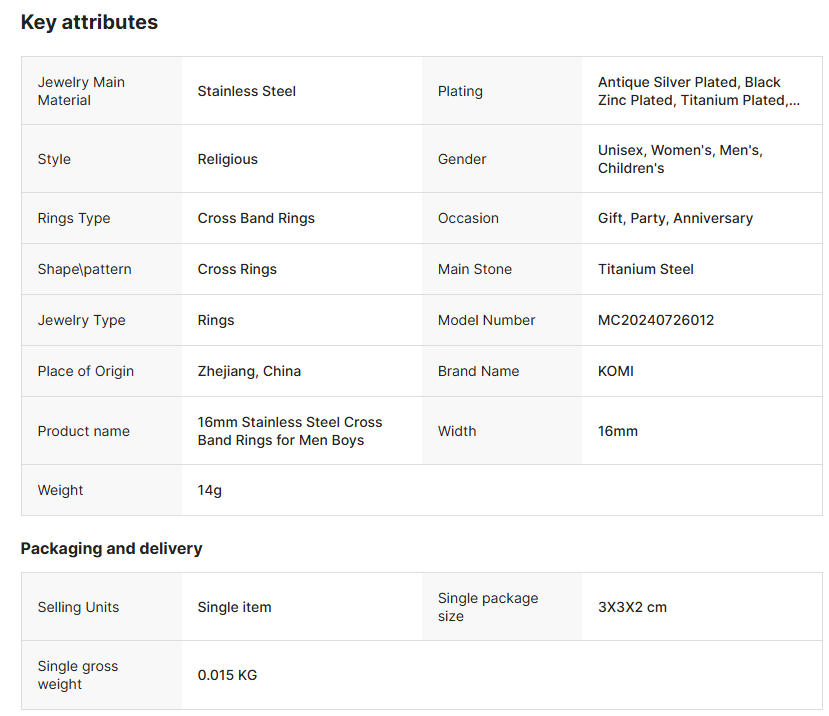Image resolution: width=829 pixels, height=716 pixels.
Task: Click the Cross Rings shape value
Action: [x=237, y=269]
